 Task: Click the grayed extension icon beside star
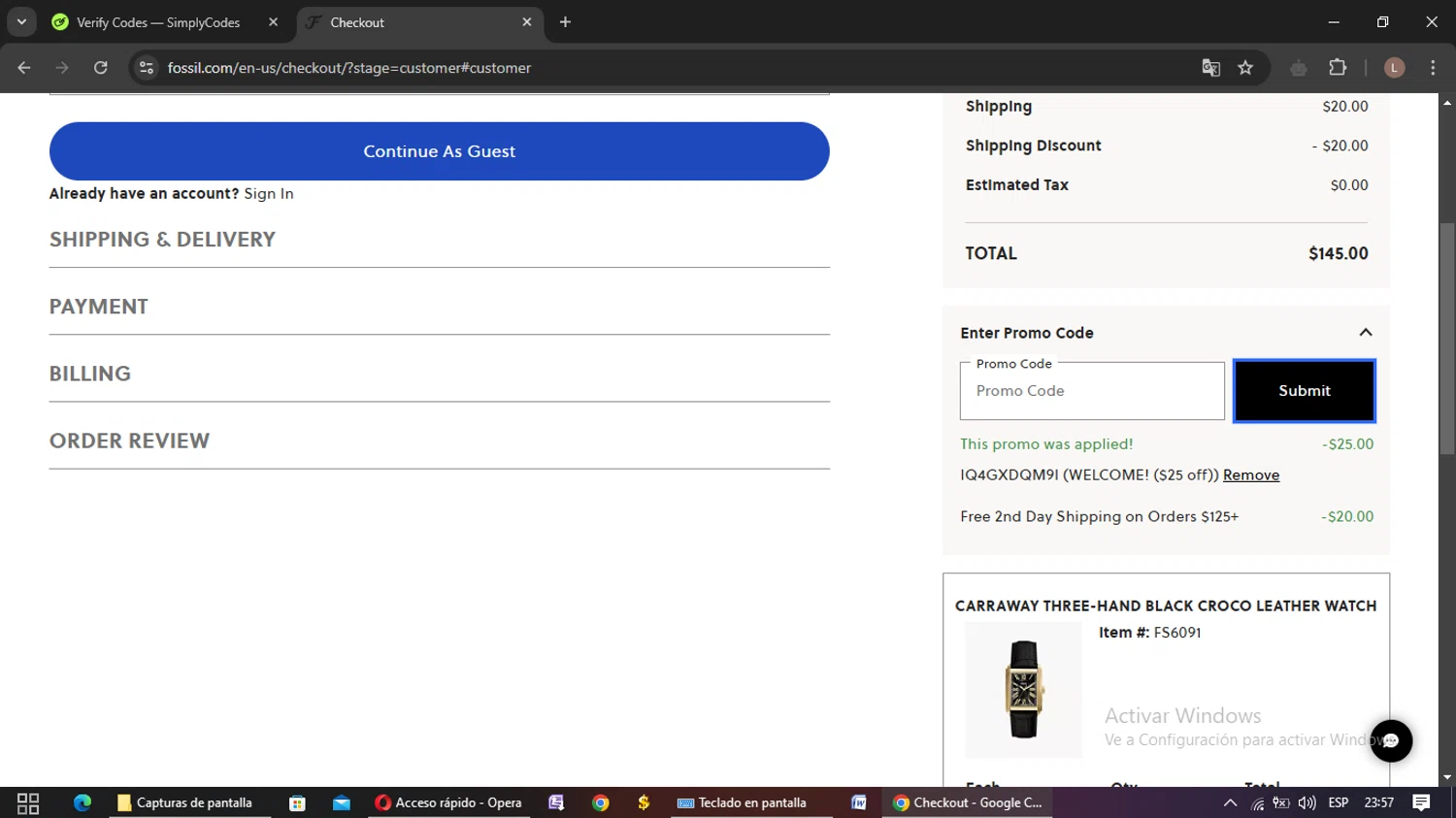(1299, 68)
